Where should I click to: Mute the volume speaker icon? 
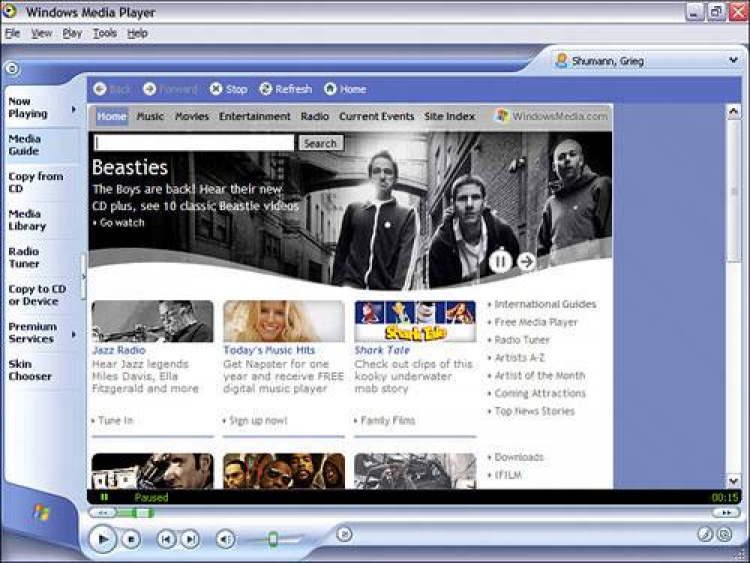pyautogui.click(x=225, y=540)
